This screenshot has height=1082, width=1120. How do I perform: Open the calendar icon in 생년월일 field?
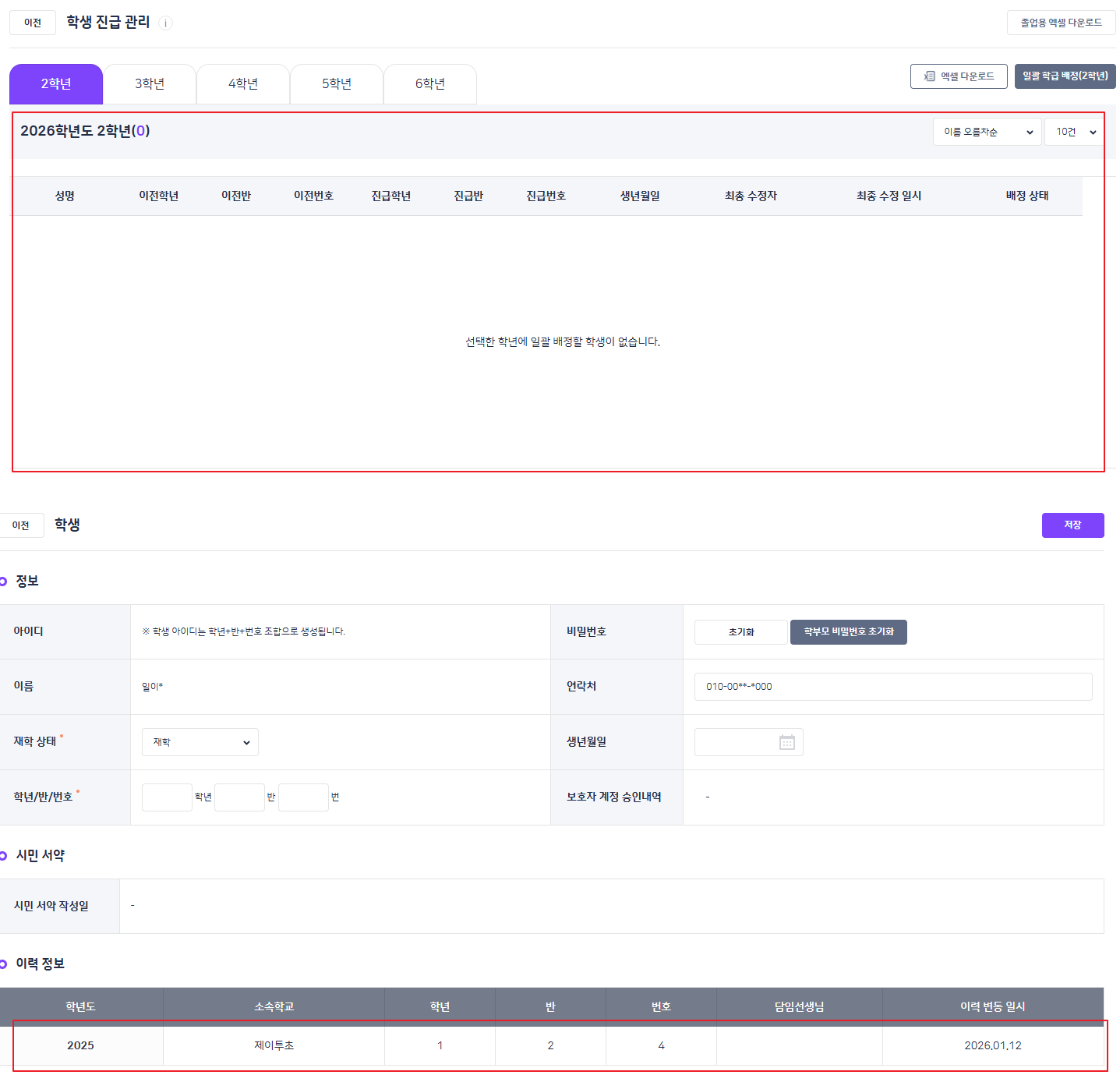click(786, 742)
